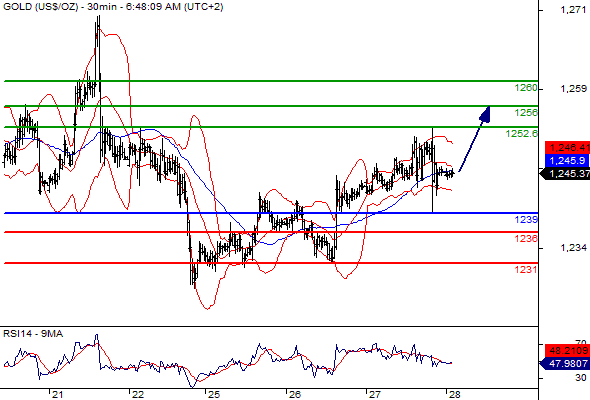Click the 1,259 price axis label
The image size is (590, 400).
coord(573,89)
